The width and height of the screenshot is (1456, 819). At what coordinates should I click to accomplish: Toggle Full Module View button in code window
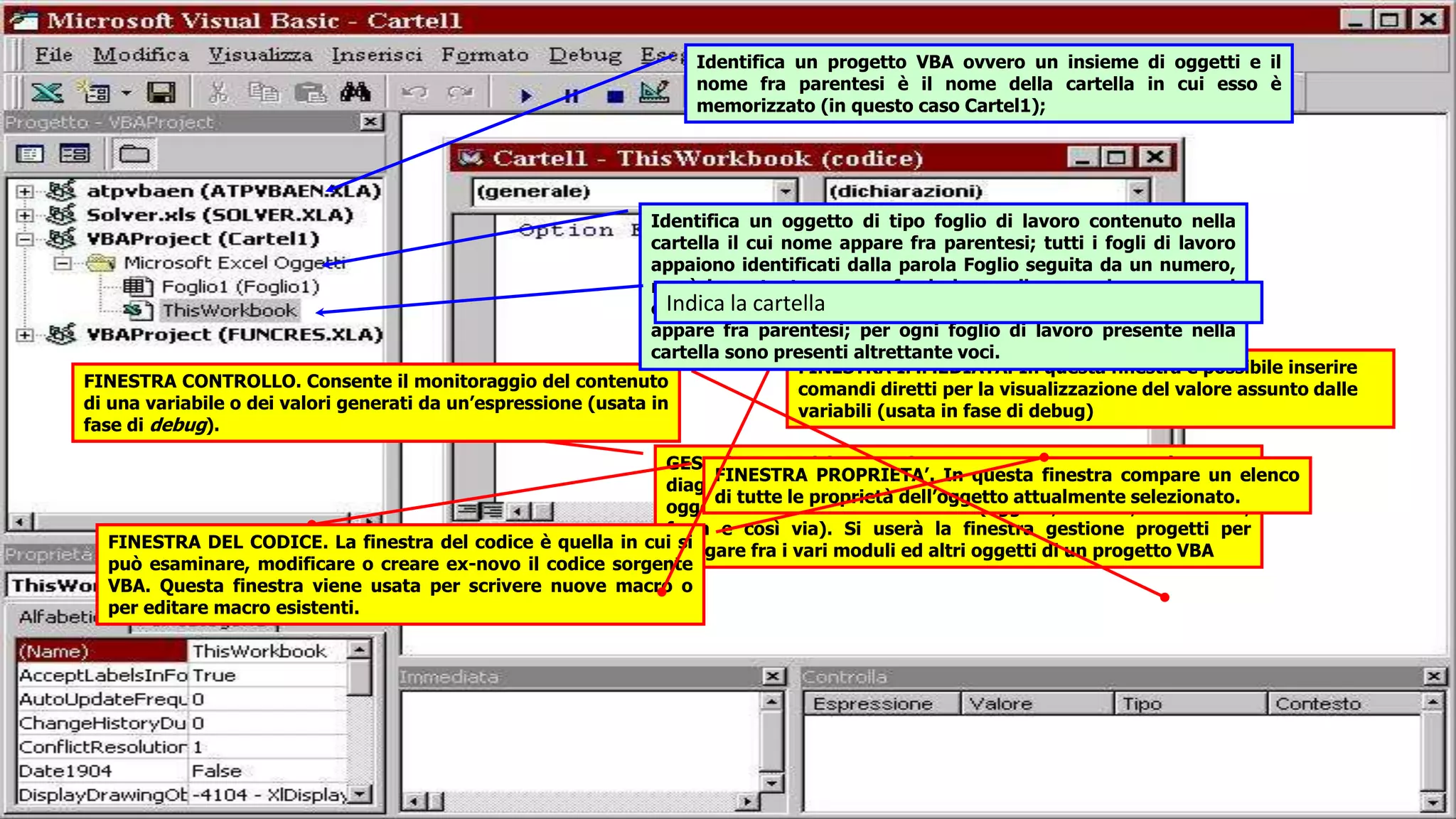(492, 510)
